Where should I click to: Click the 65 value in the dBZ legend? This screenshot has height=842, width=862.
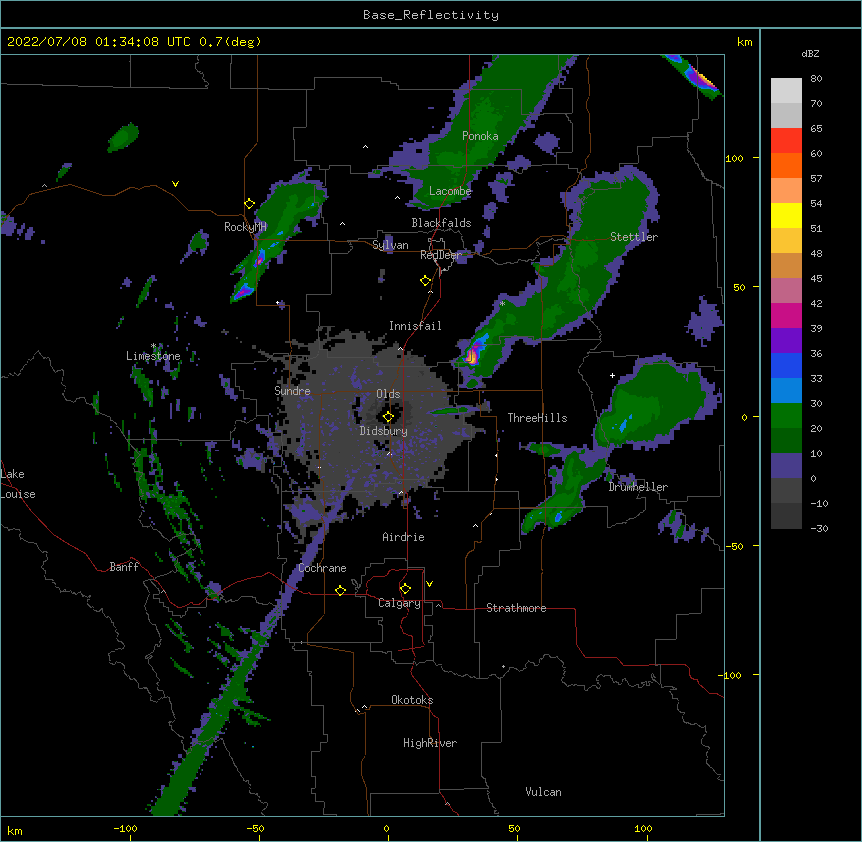coord(816,129)
